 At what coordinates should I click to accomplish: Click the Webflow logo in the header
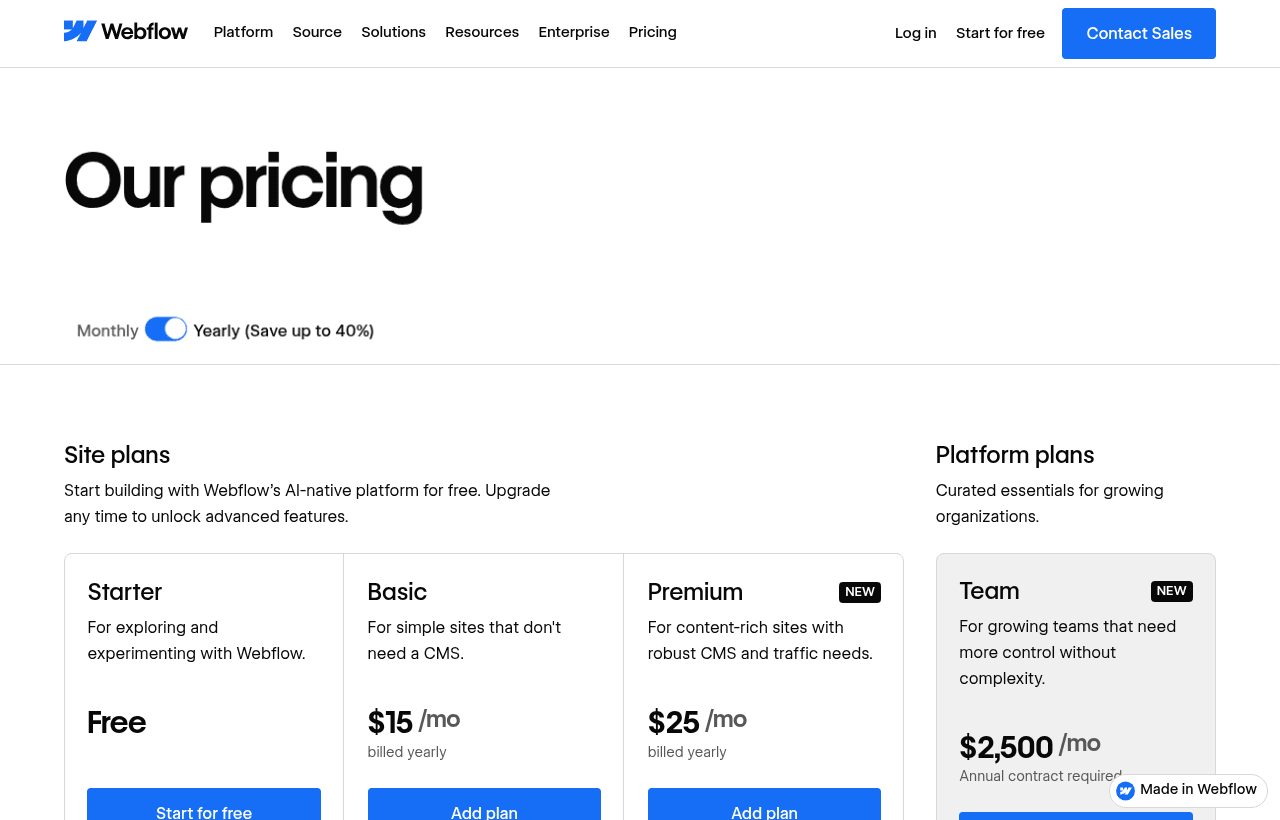click(x=126, y=32)
